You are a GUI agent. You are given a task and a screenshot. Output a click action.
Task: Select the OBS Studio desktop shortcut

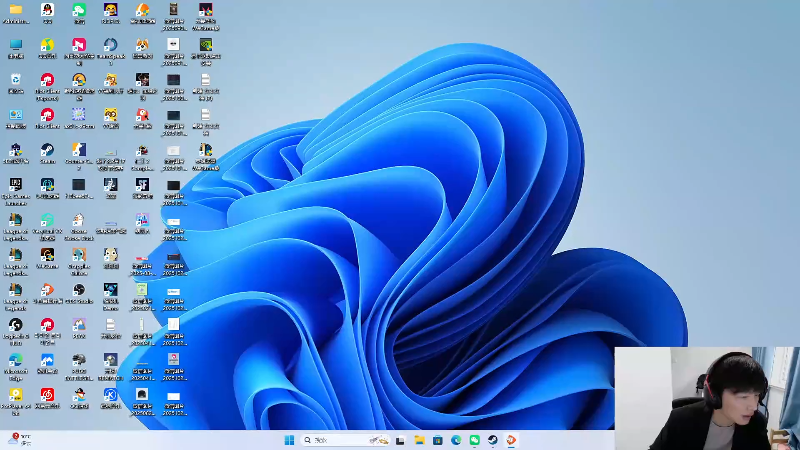coord(79,290)
